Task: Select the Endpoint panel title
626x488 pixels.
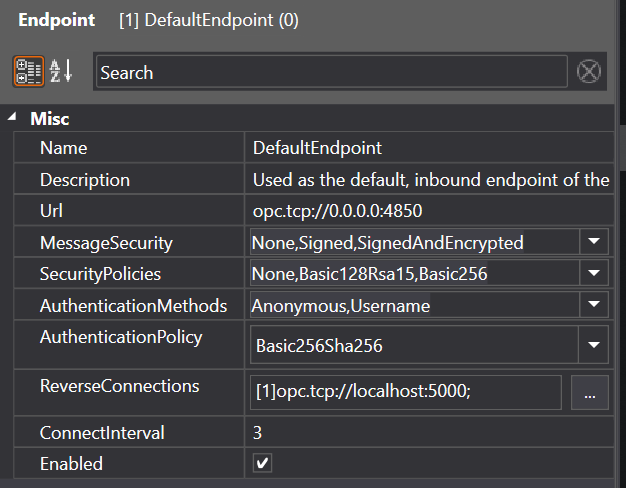Action: tap(57, 20)
